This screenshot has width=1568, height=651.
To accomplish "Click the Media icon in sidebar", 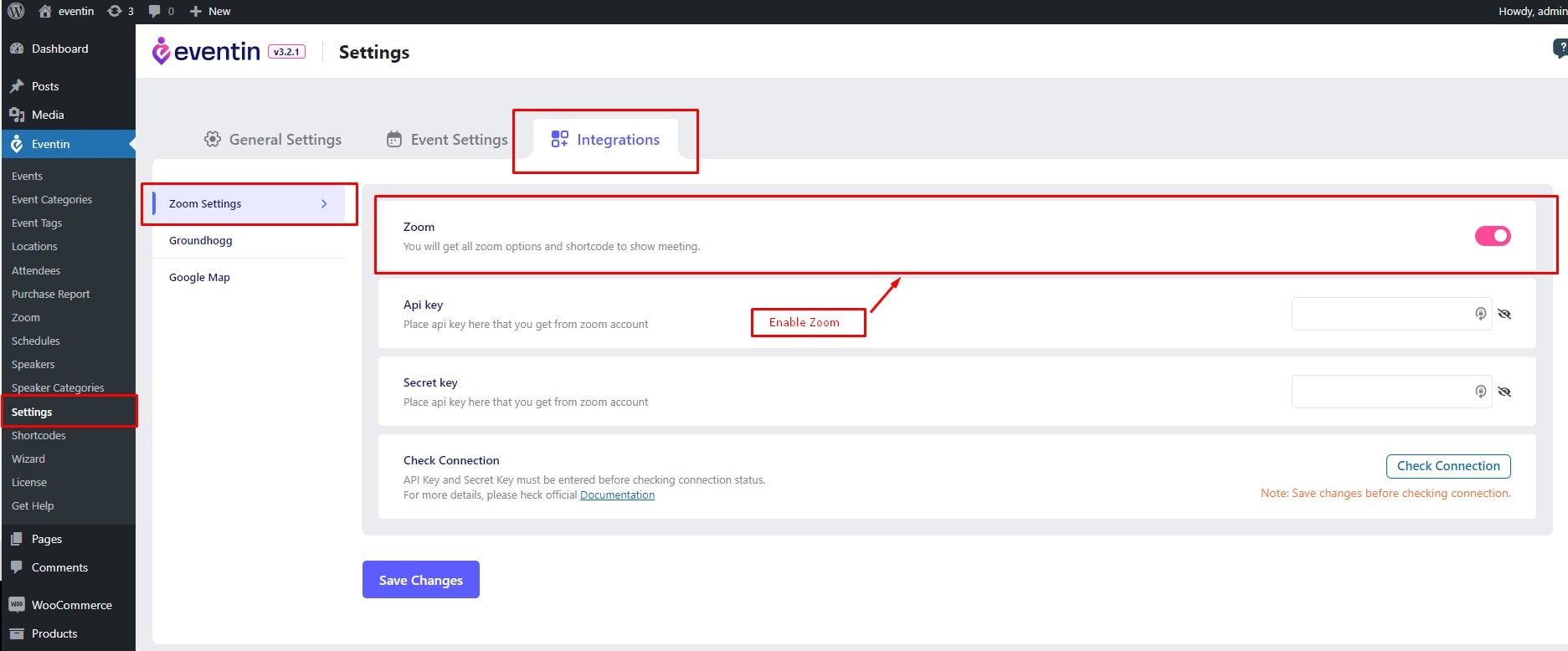I will pyautogui.click(x=17, y=115).
